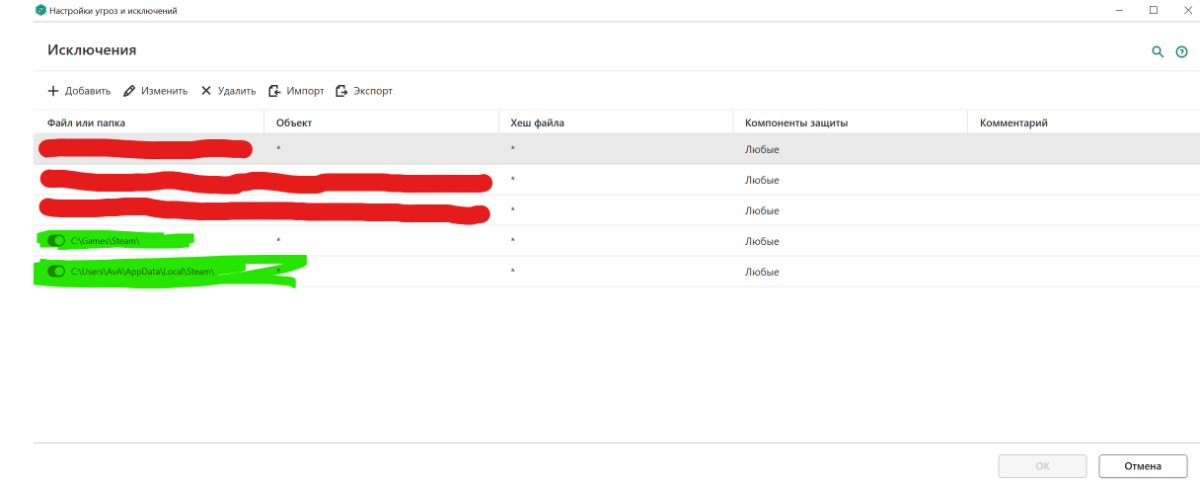The width and height of the screenshot is (1200, 485).
Task: Toggle off the C:\Games\Steam\ exclusion switch
Action: 56,241
